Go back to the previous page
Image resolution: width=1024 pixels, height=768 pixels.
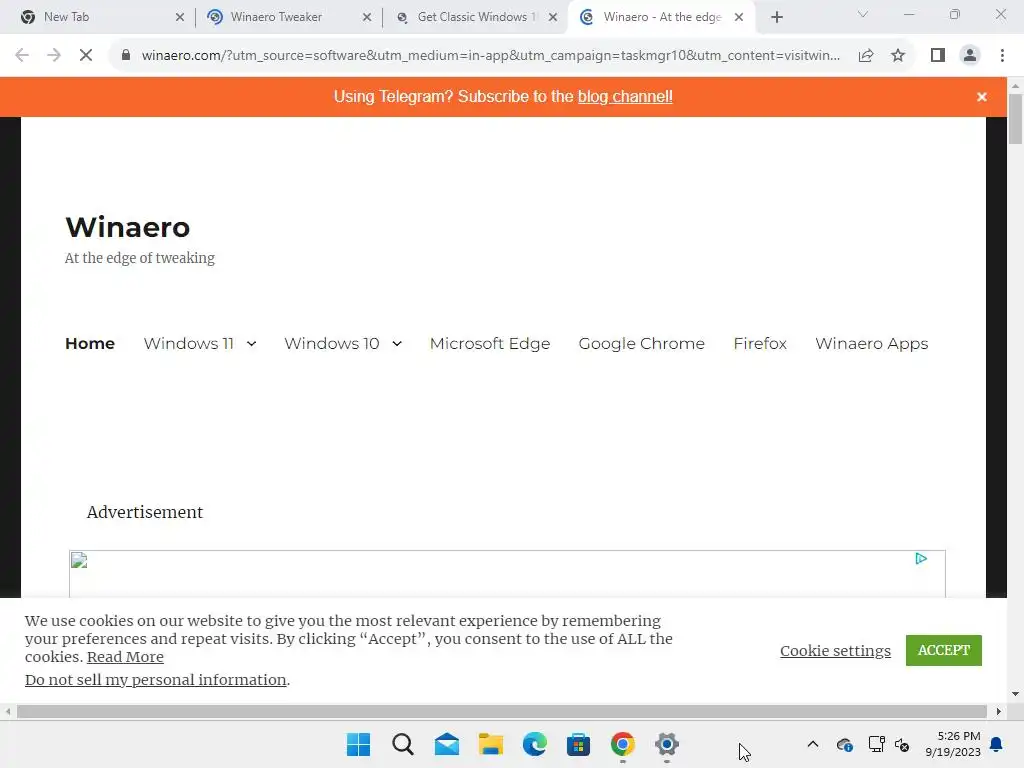[22, 56]
